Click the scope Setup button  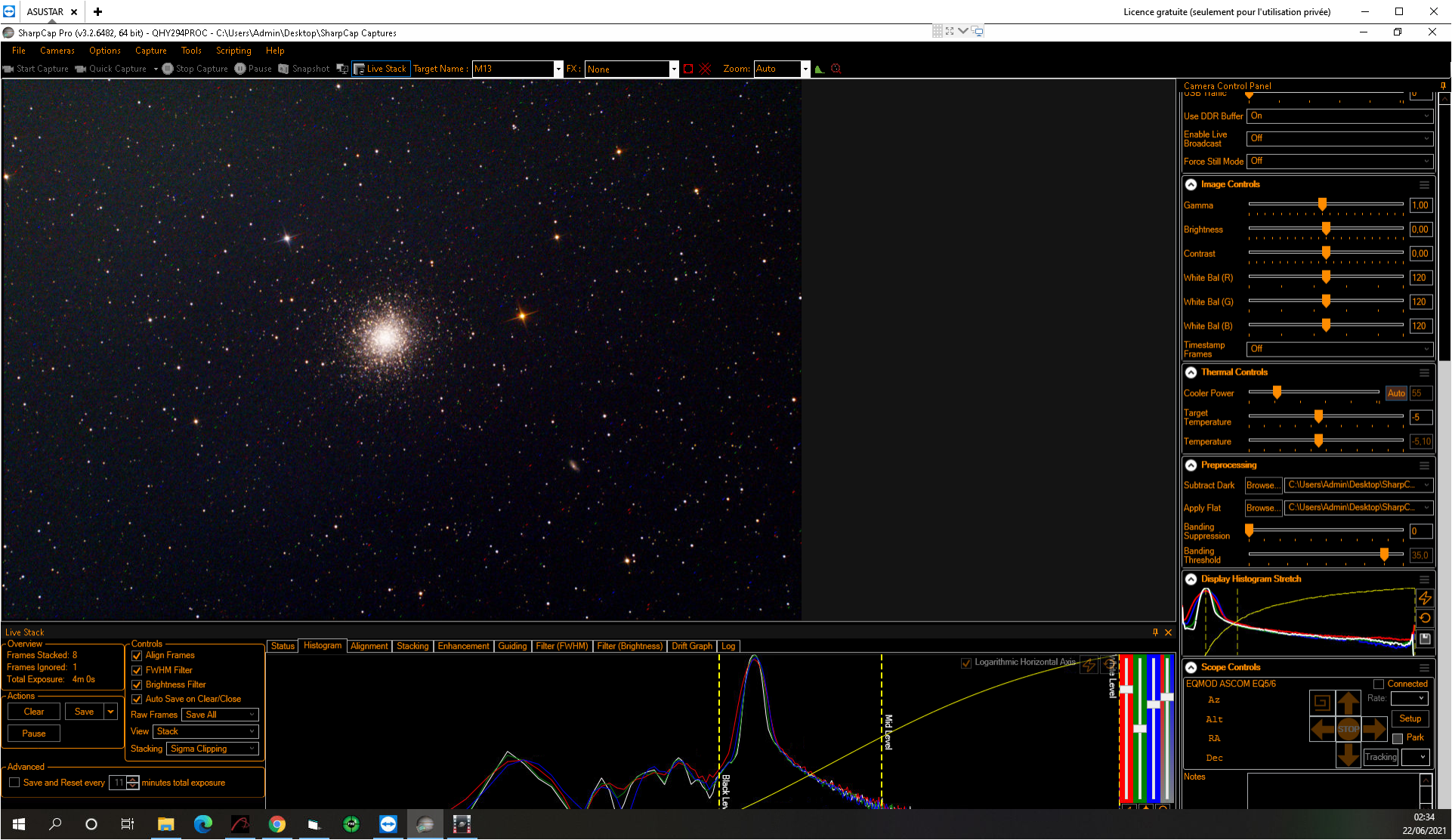coord(1410,718)
